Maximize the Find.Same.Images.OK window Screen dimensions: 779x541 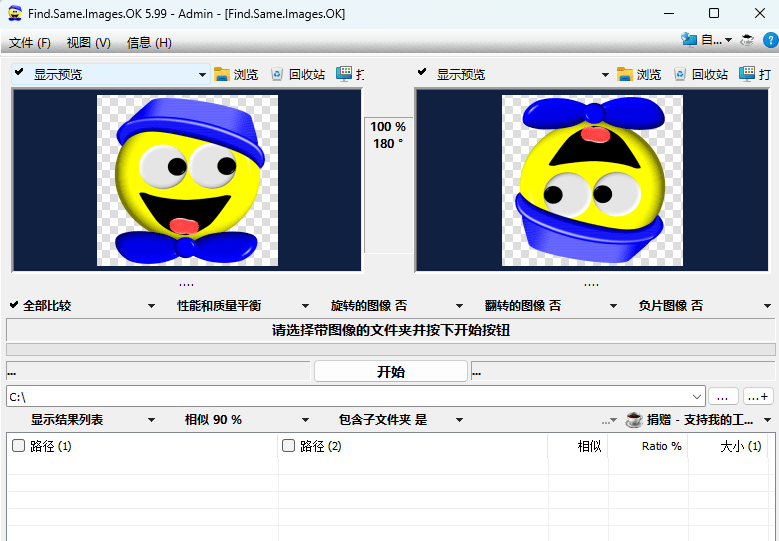(714, 13)
